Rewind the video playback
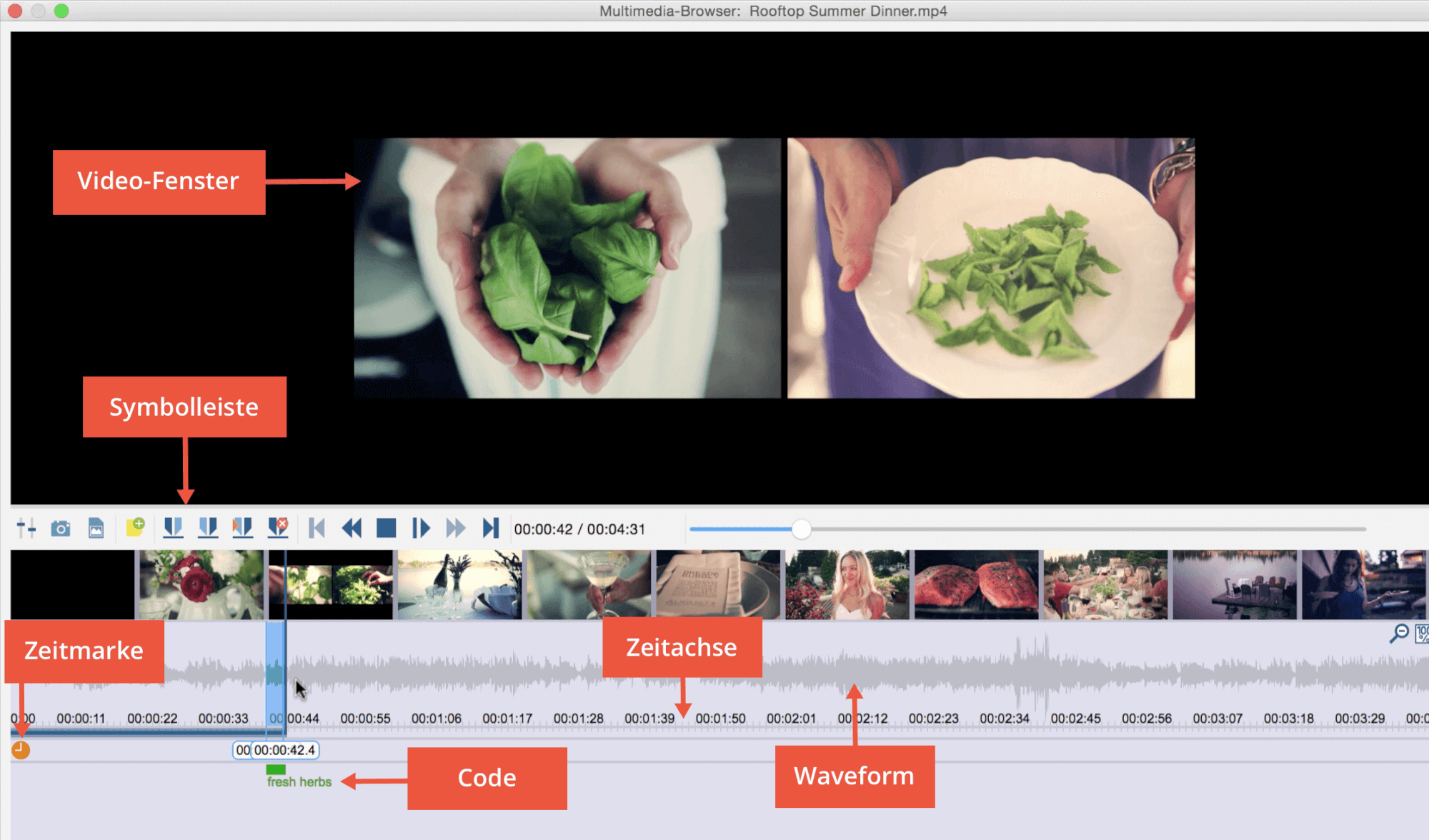The height and width of the screenshot is (840, 1429). 352,529
